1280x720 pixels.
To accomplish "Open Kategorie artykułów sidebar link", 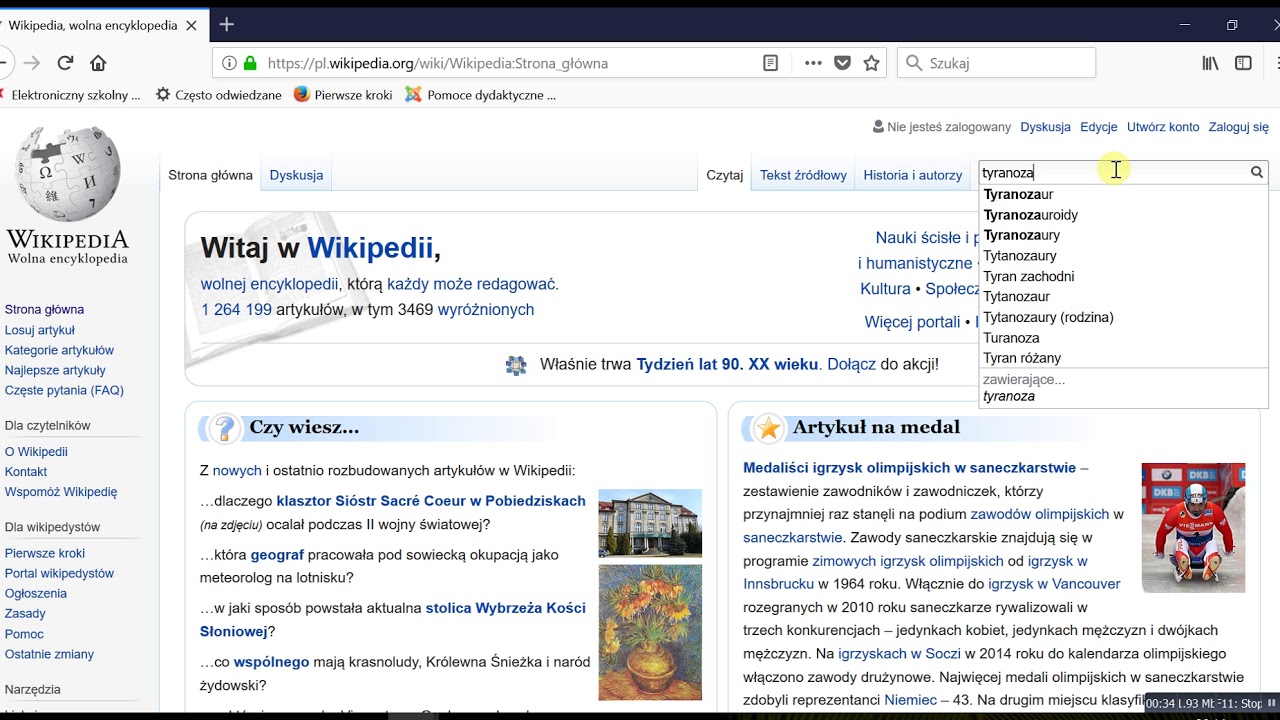I will pos(59,350).
